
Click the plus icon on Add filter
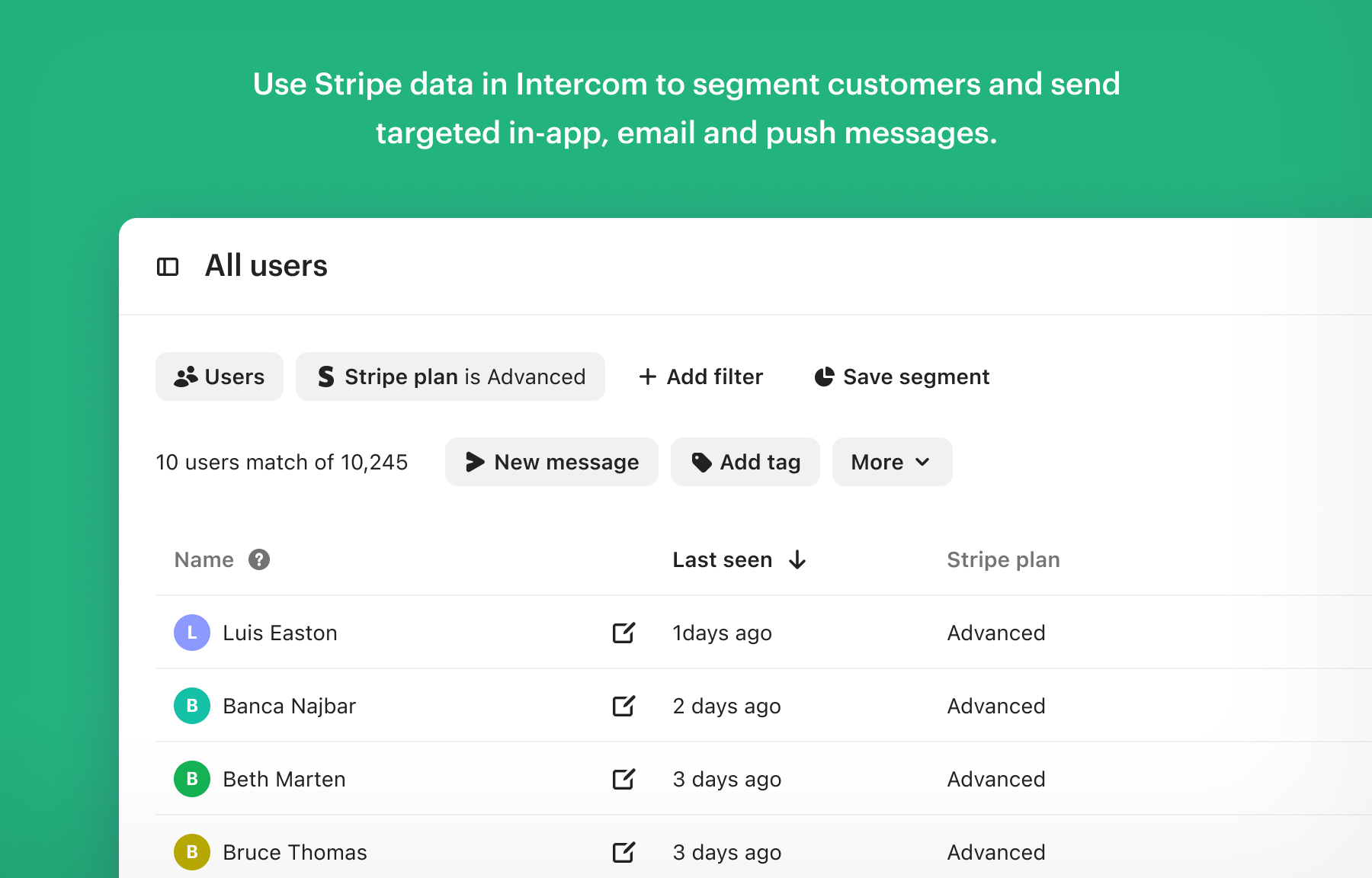[x=647, y=376]
